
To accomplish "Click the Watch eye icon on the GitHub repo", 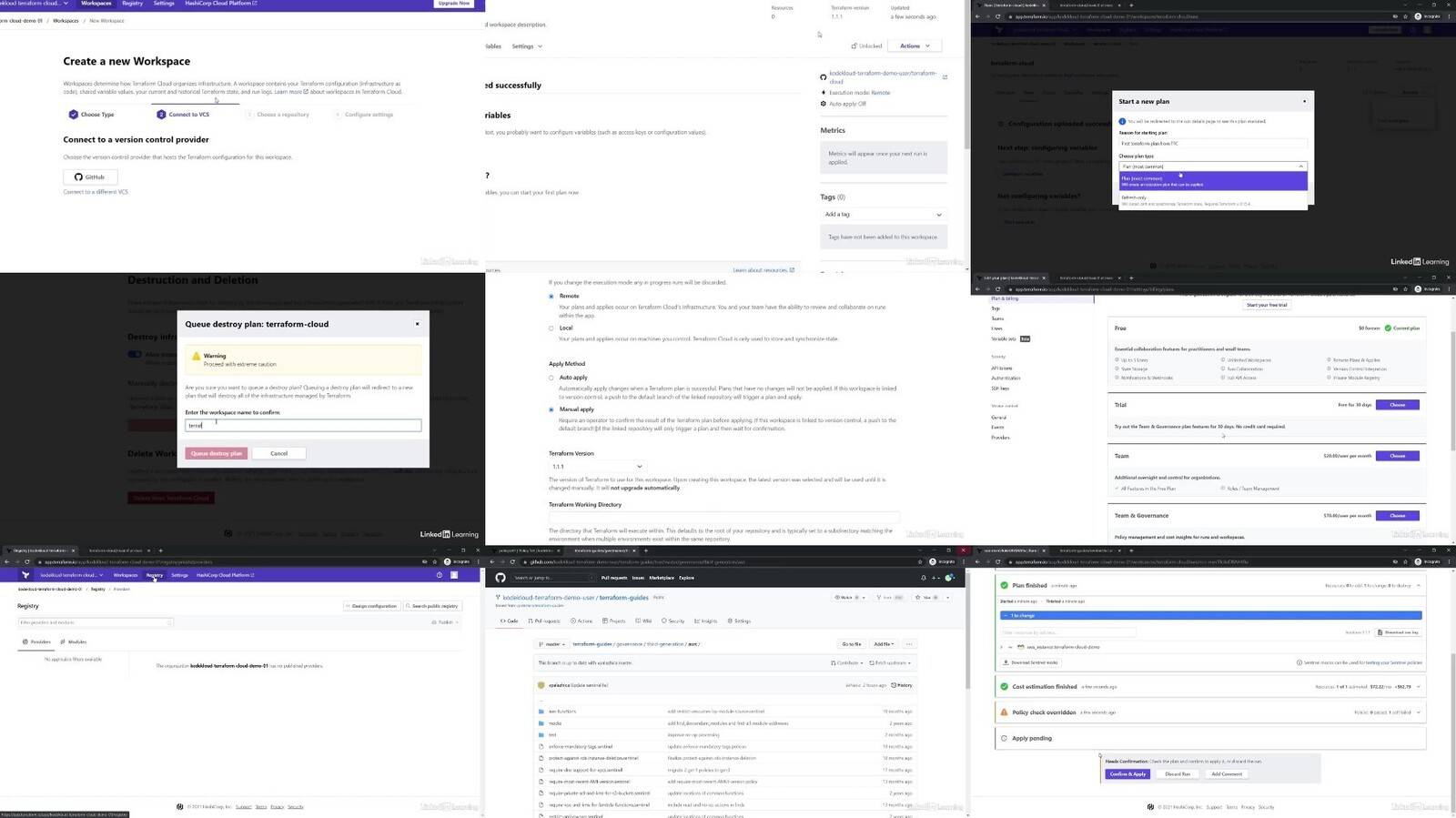I will coord(838,598).
